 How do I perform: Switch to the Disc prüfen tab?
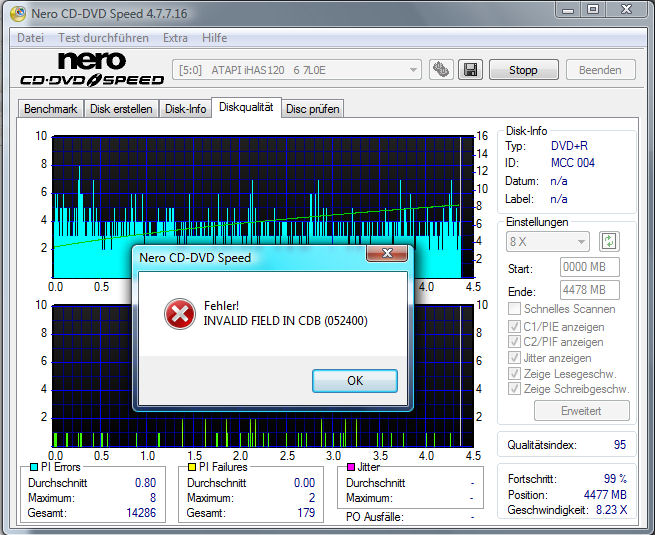[313, 108]
